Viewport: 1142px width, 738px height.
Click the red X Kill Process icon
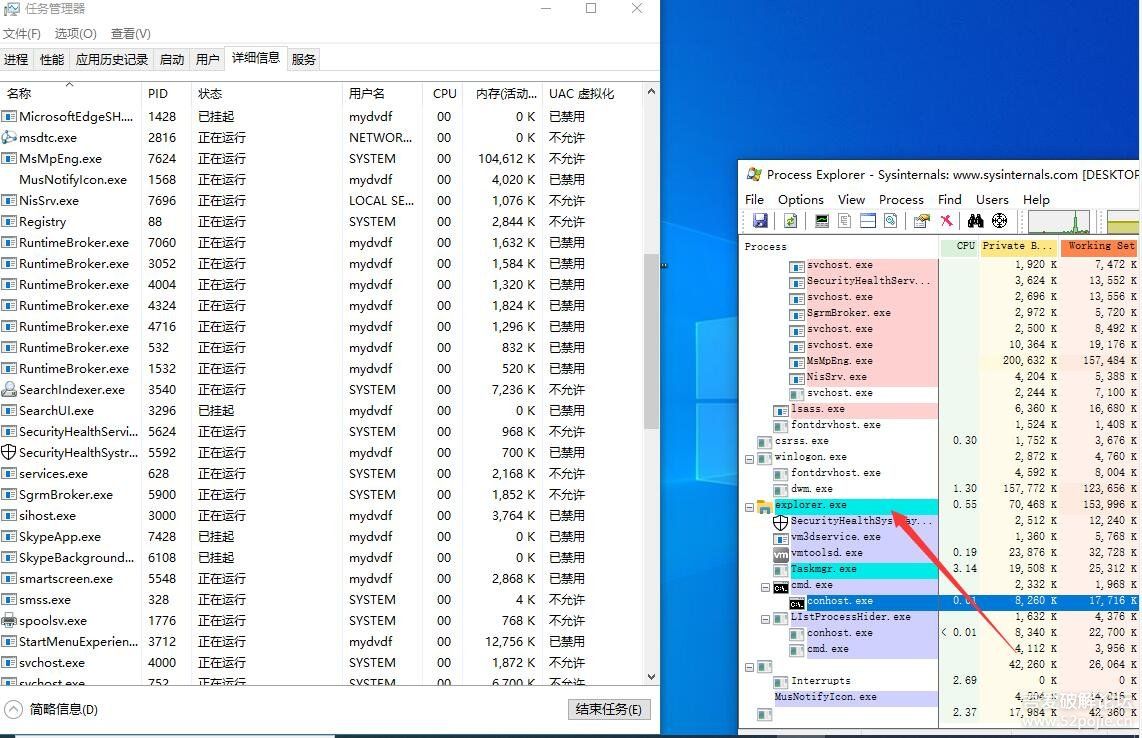946,221
